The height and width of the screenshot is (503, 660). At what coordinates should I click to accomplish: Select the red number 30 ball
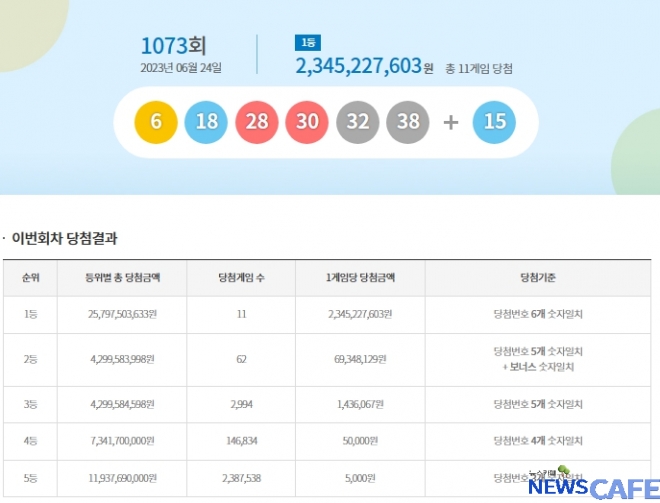307,122
